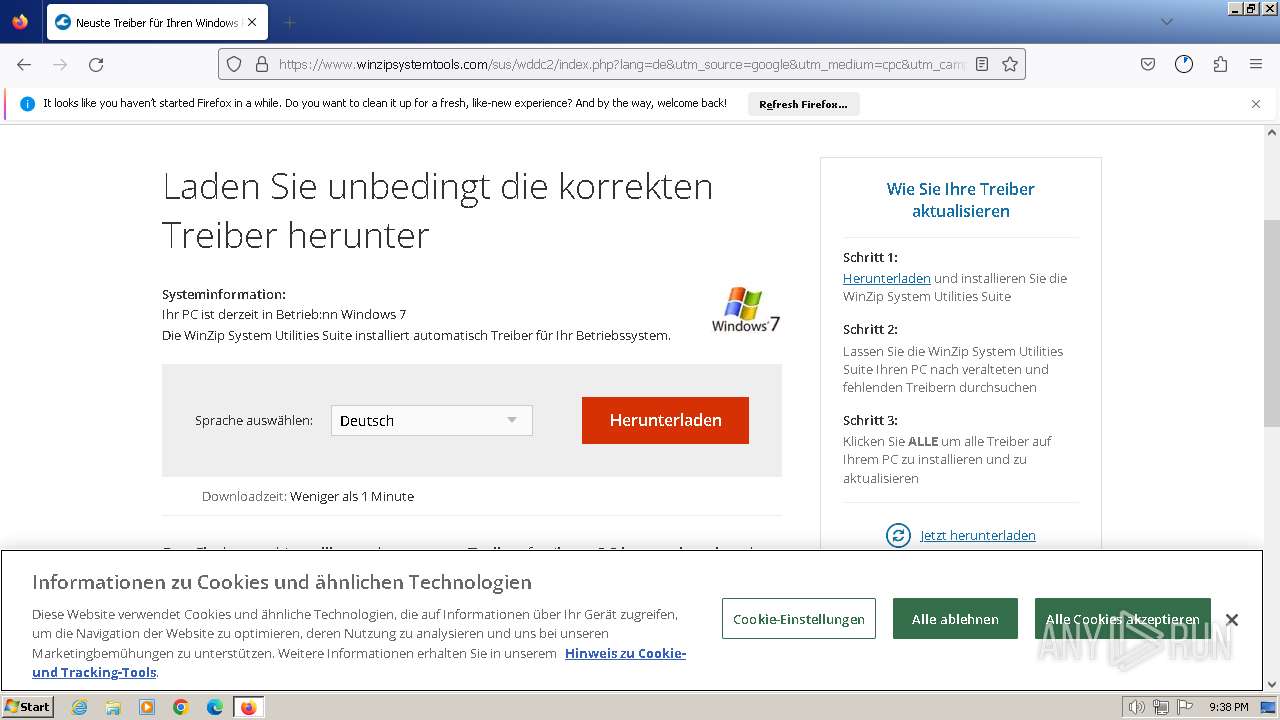1280x720 pixels.
Task: Open Cookie-Einstellungen settings button
Action: (798, 619)
